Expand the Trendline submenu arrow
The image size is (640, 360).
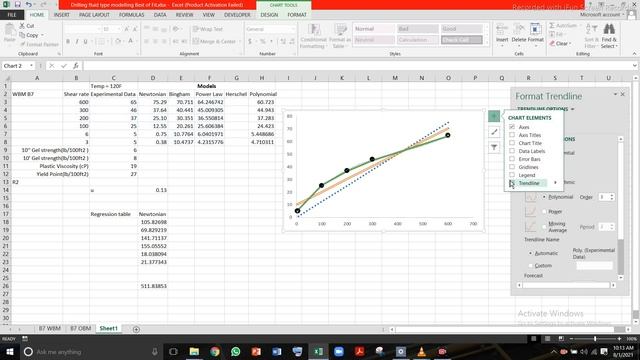tap(555, 183)
